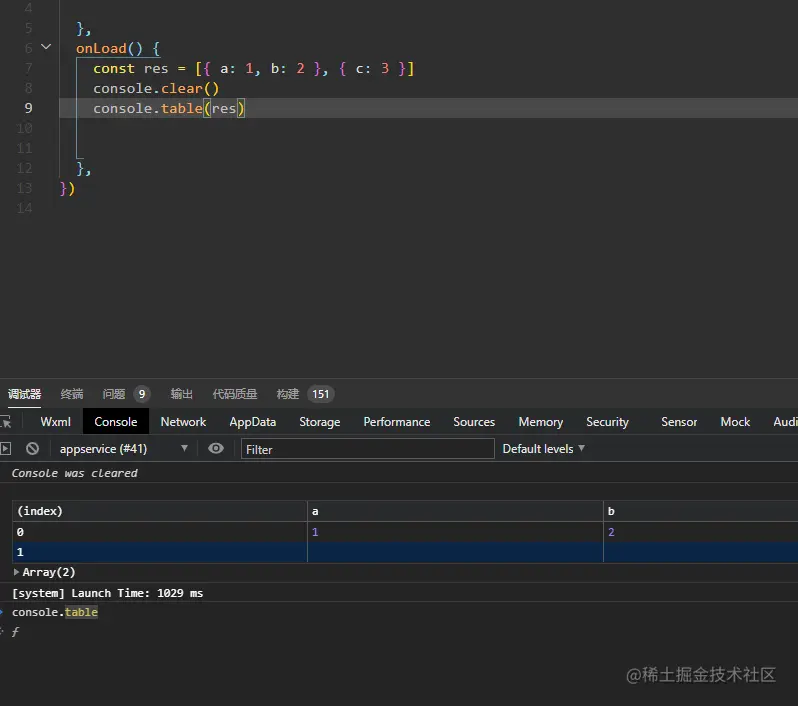
Task: Open the 终端 panel tab
Action: point(72,394)
